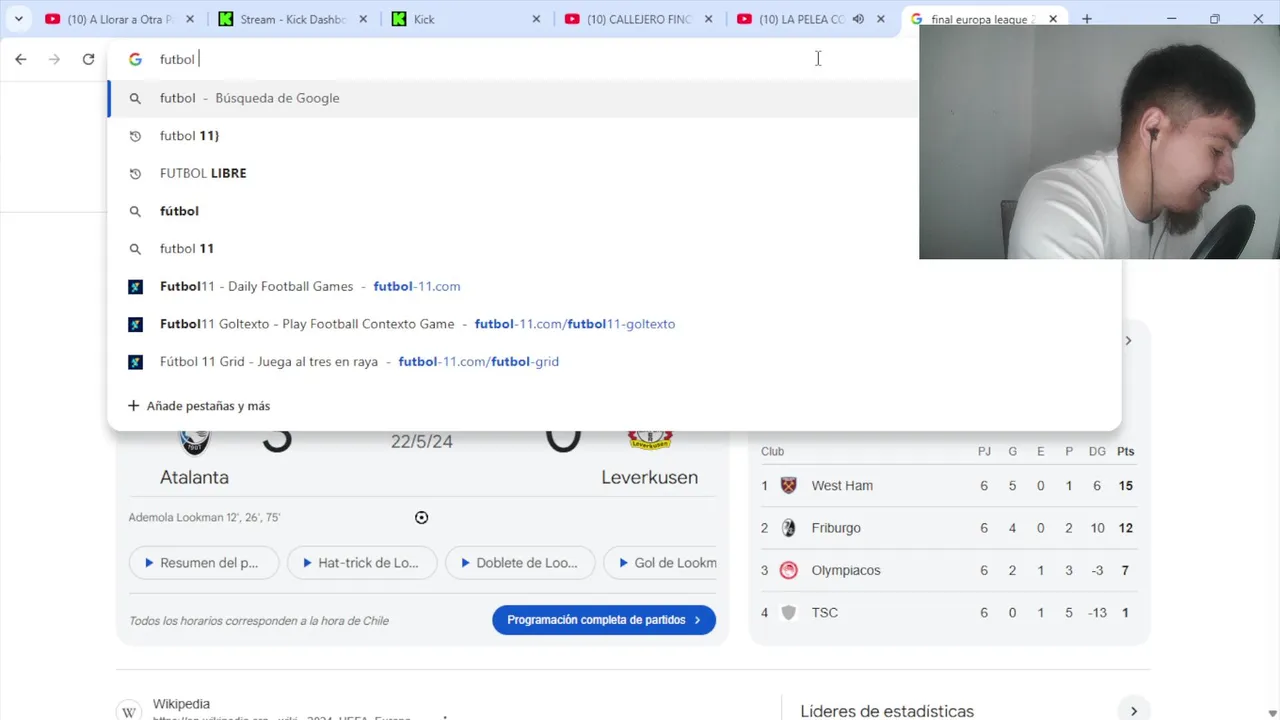Open the tab search dropdown arrow
The width and height of the screenshot is (1280, 720).
click(18, 19)
